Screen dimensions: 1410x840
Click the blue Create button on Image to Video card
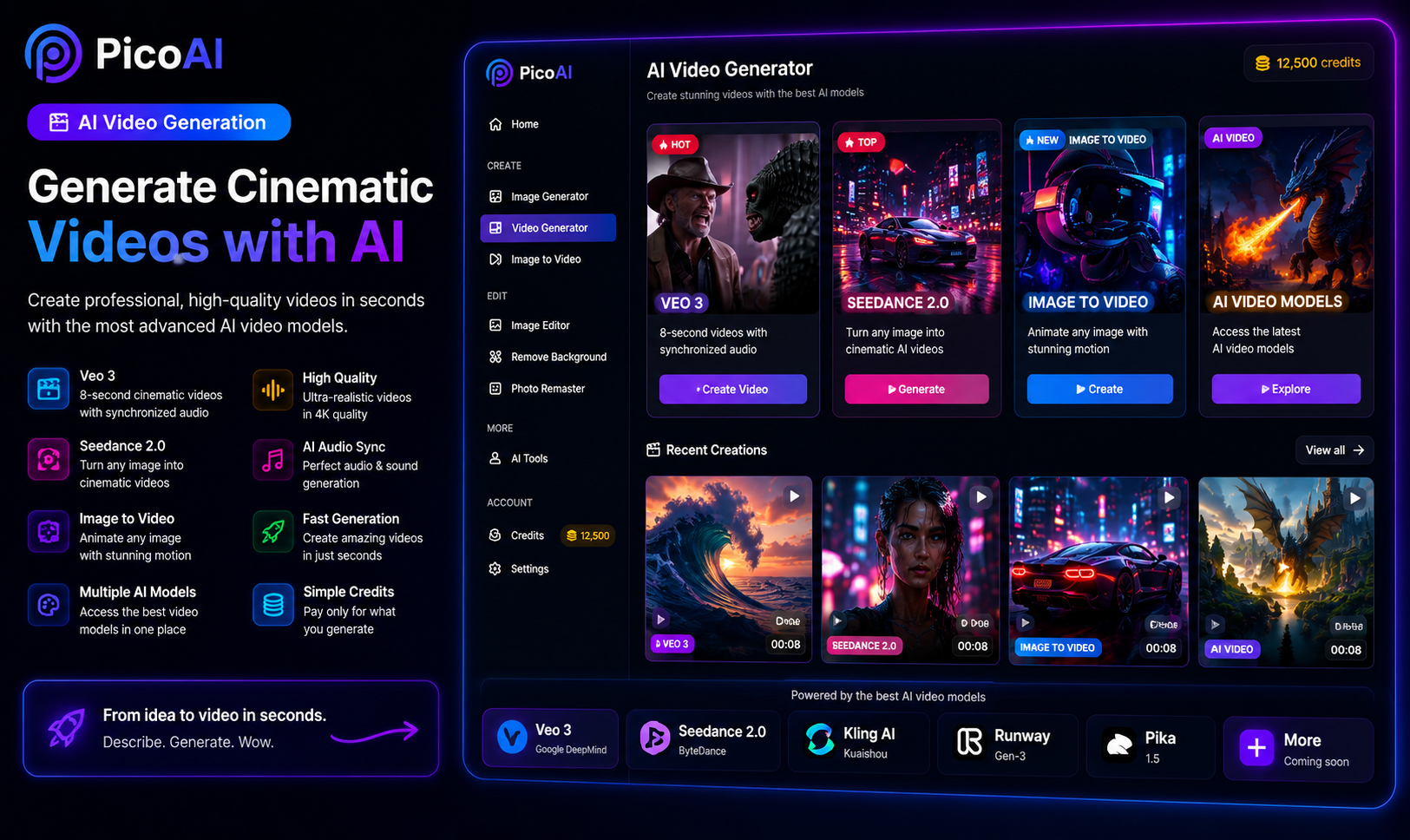(x=1100, y=389)
